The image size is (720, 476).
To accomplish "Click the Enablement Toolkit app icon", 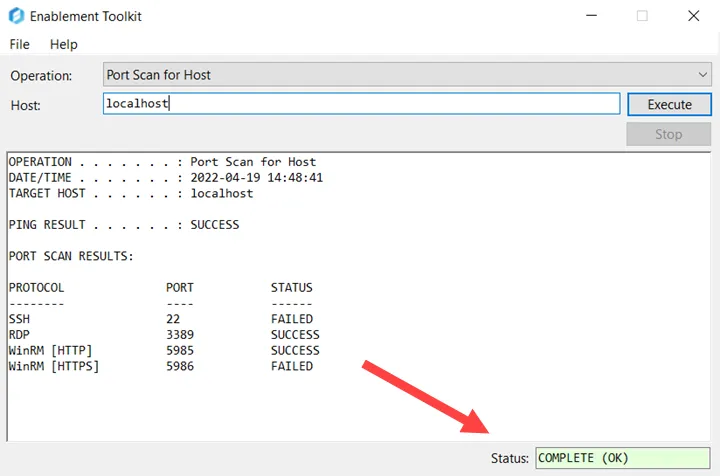I will (x=16, y=16).
